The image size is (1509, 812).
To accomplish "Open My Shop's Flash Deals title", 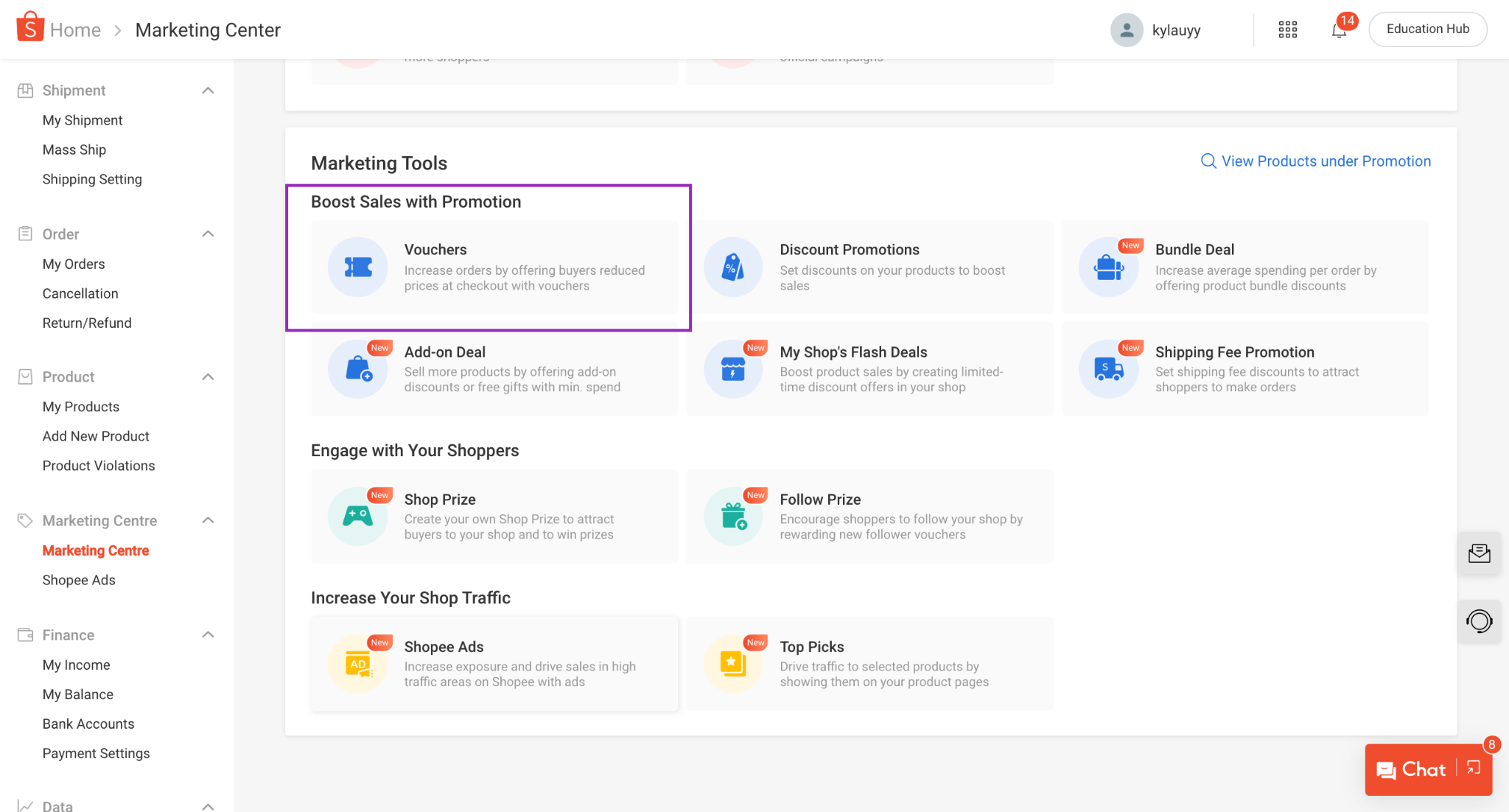I will 853,351.
